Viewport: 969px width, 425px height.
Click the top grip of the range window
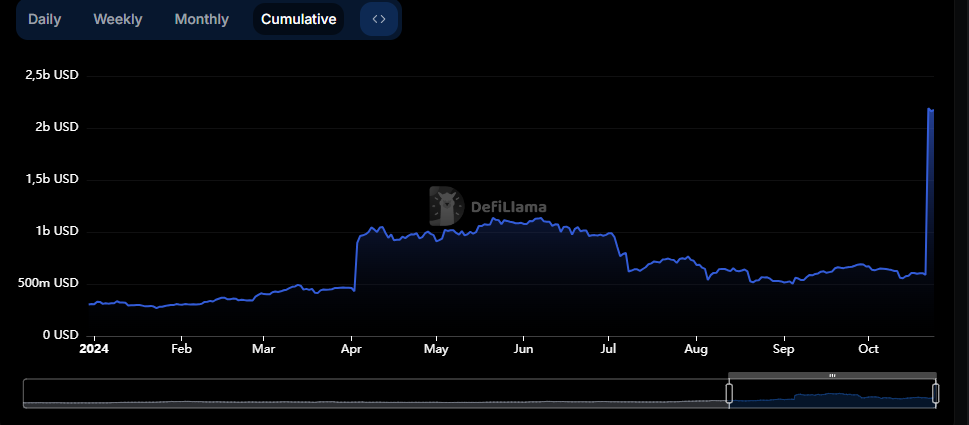832,375
